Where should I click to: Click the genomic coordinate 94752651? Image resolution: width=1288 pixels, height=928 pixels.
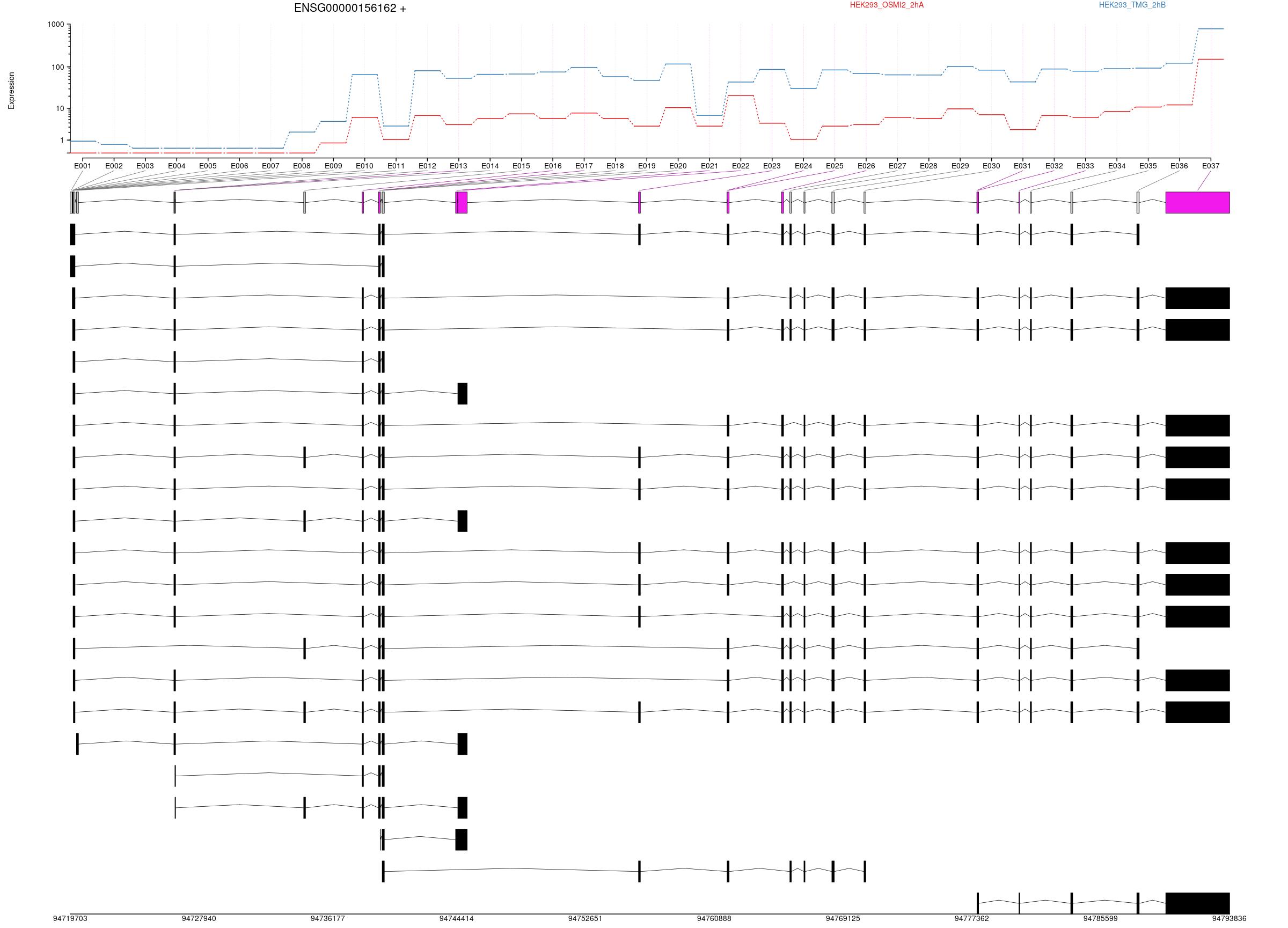[586, 918]
